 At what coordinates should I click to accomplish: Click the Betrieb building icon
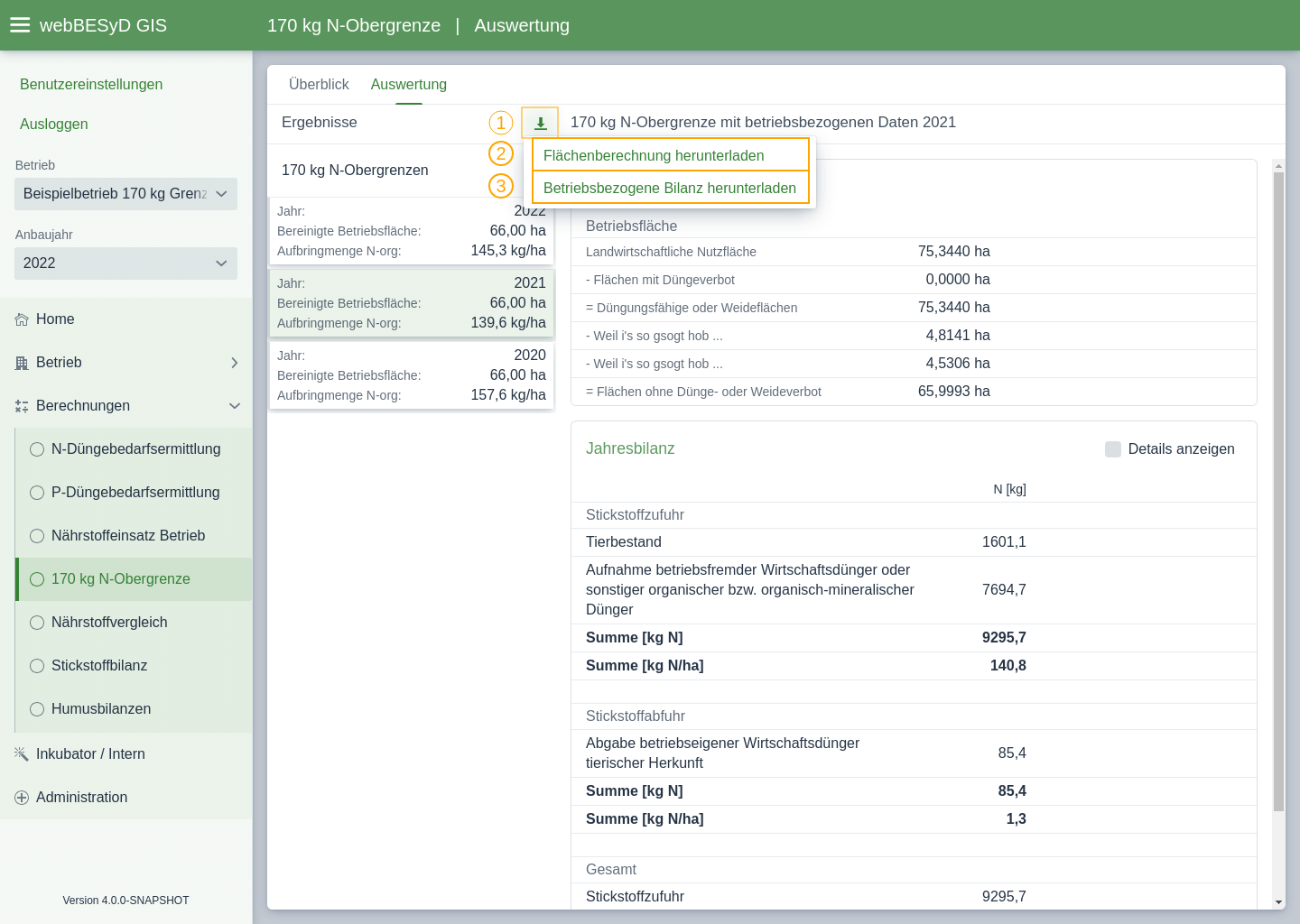[22, 363]
